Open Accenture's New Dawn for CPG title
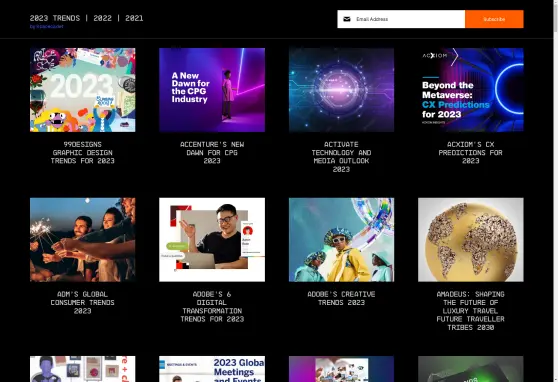This screenshot has width=558, height=382. point(212,153)
